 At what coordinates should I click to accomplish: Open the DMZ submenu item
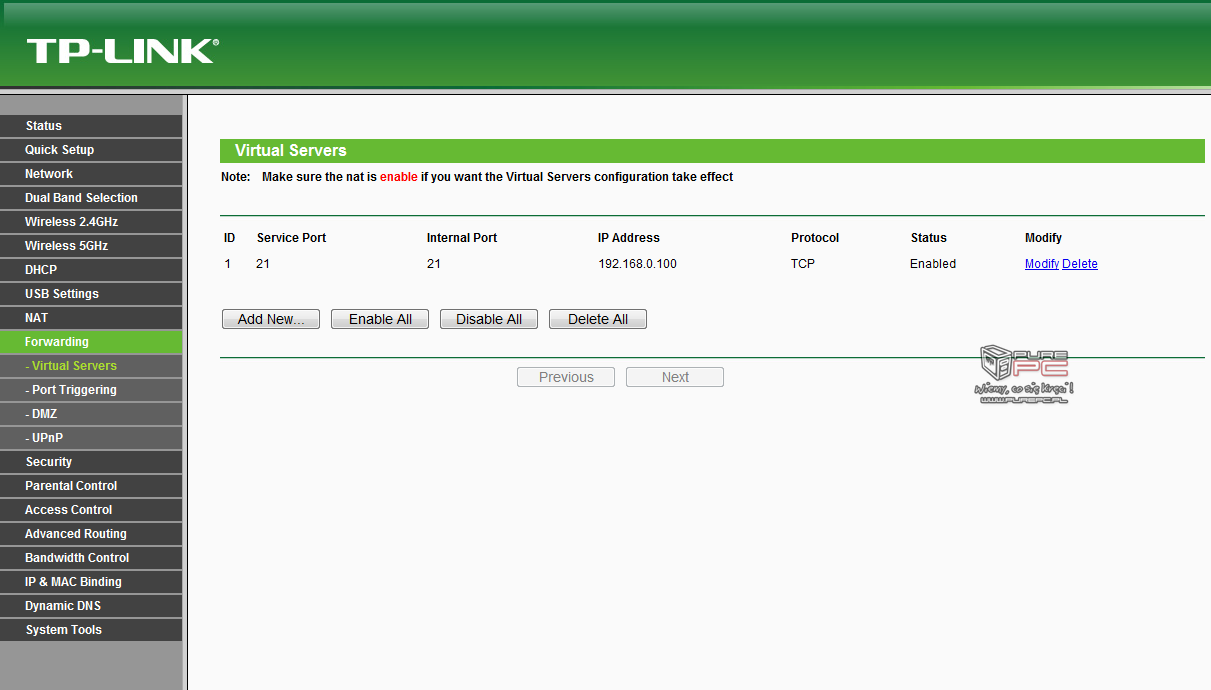[x=42, y=414]
